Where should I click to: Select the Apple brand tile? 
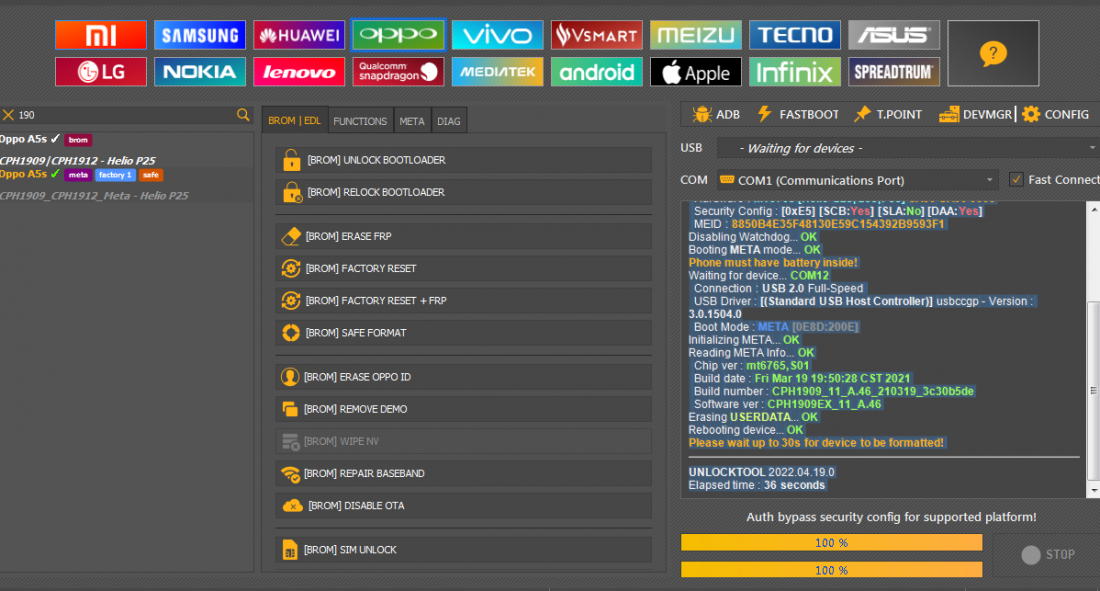click(x=696, y=72)
